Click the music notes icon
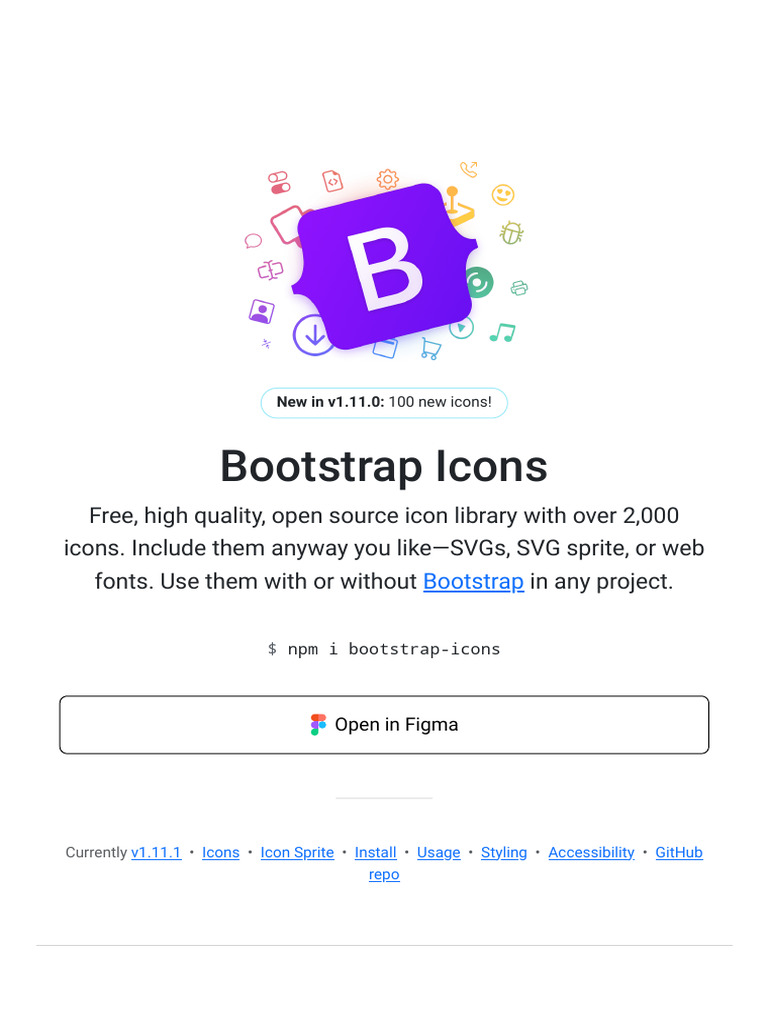Screen dimensions: 768x1024 coord(502,332)
